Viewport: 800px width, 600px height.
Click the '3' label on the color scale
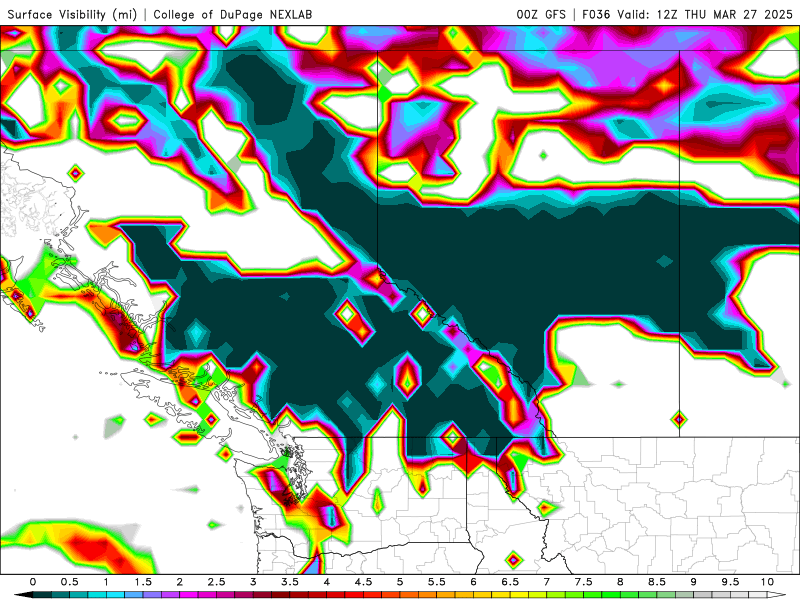[x=253, y=582]
